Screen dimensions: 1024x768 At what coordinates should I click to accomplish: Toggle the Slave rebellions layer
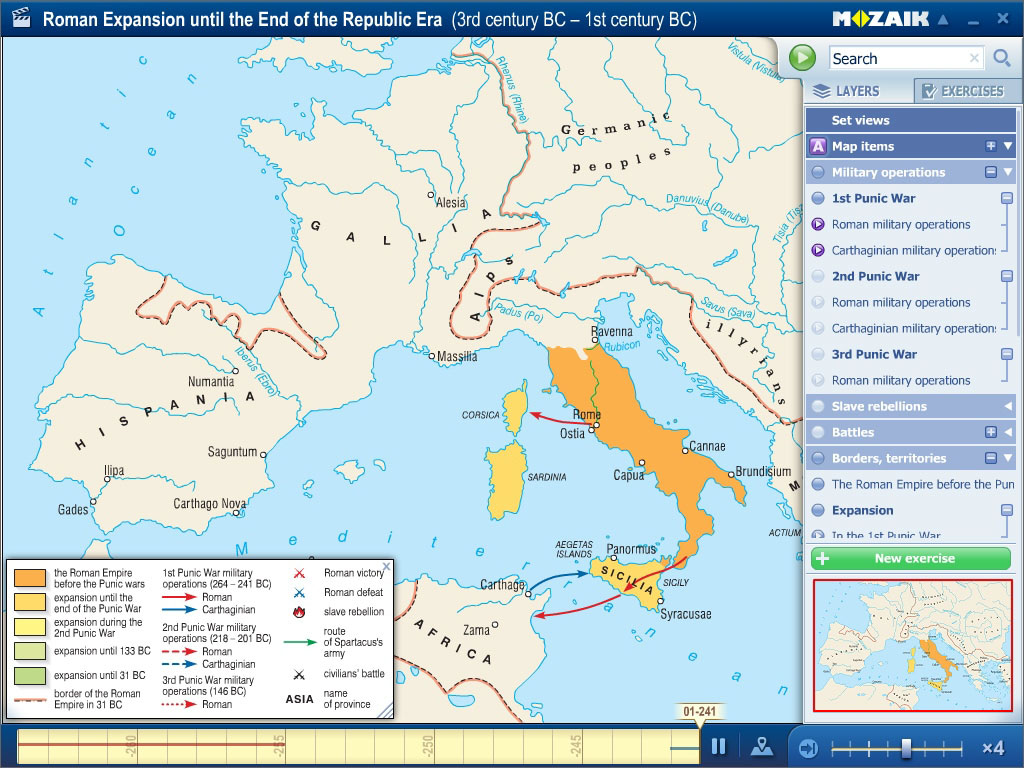[818, 406]
